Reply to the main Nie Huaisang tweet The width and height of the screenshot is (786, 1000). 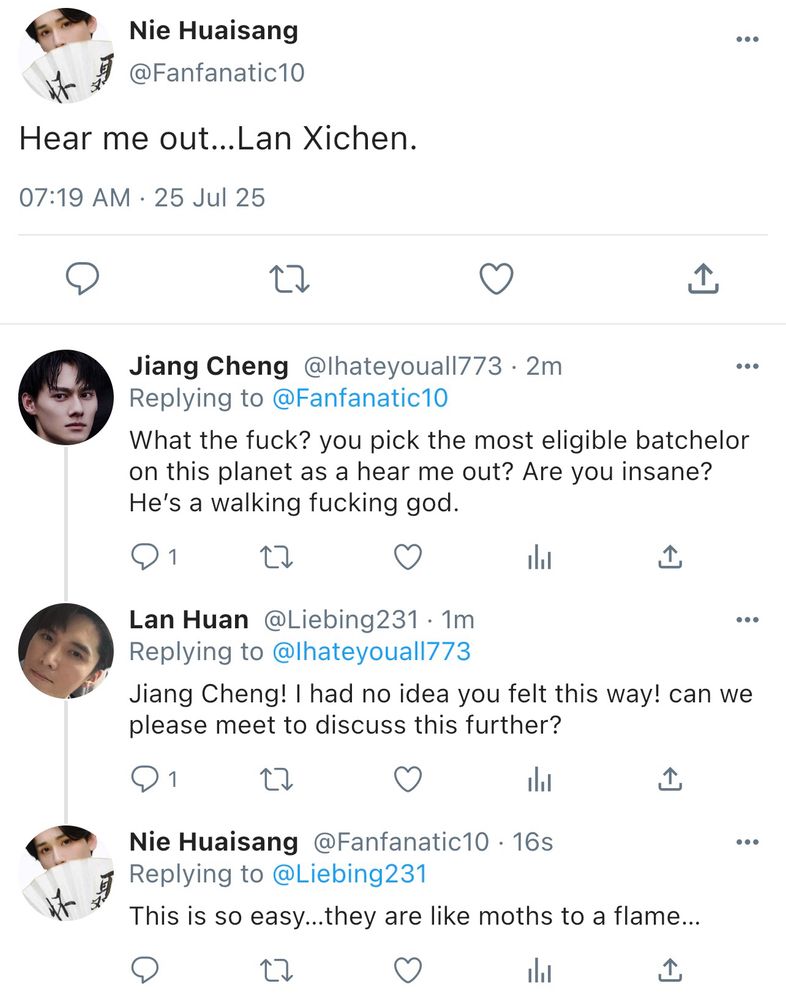point(83,279)
